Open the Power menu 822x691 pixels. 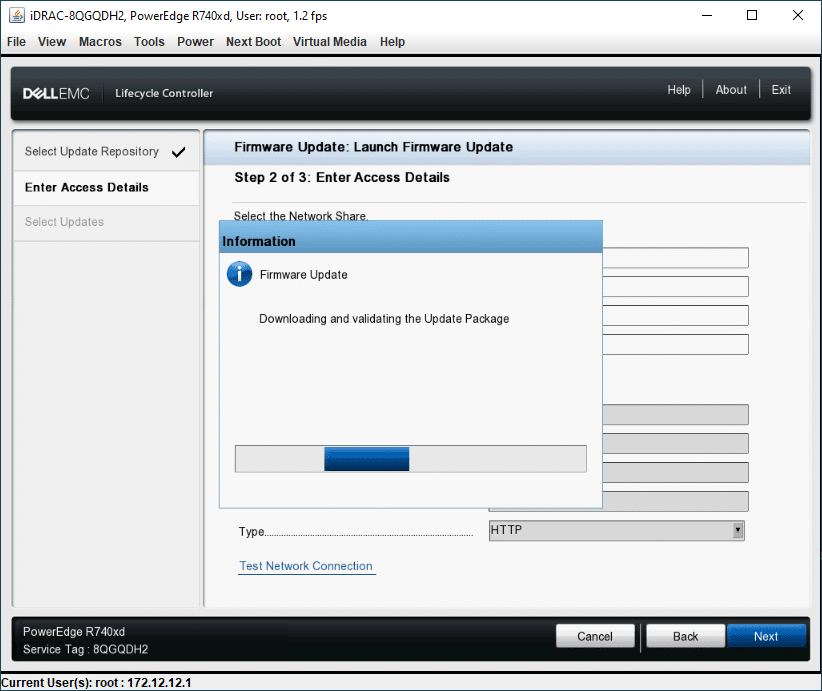195,42
